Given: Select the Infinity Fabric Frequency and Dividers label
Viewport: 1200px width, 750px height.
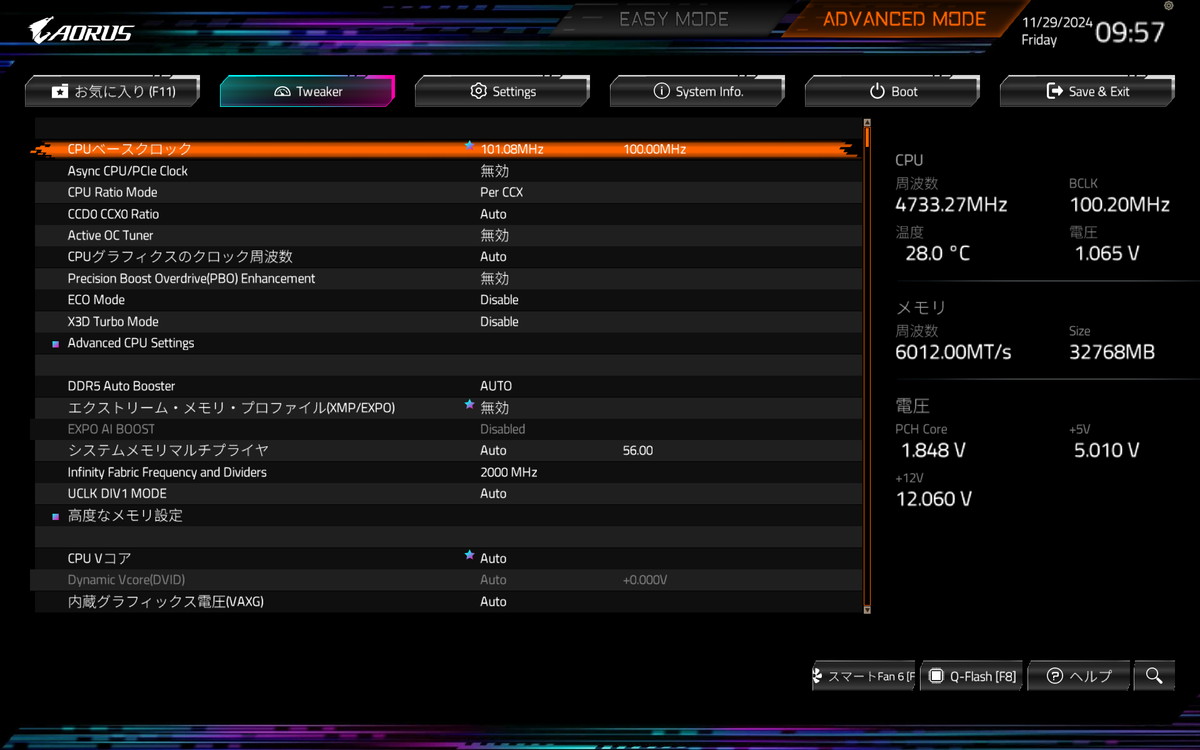Looking at the screenshot, I should pos(167,472).
